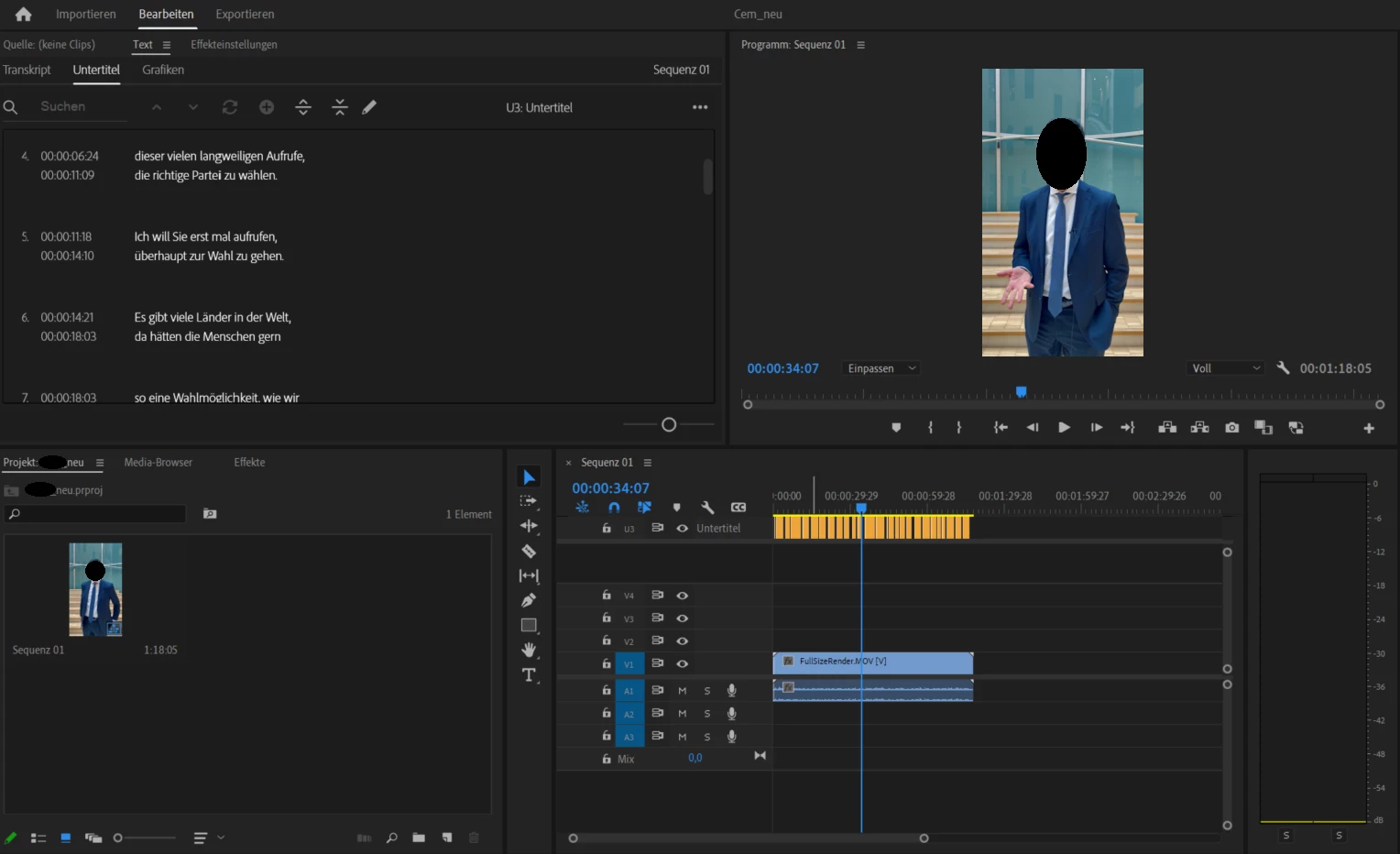Open the Voll playback resolution dropdown
The width and height of the screenshot is (1400, 854).
pos(1224,368)
